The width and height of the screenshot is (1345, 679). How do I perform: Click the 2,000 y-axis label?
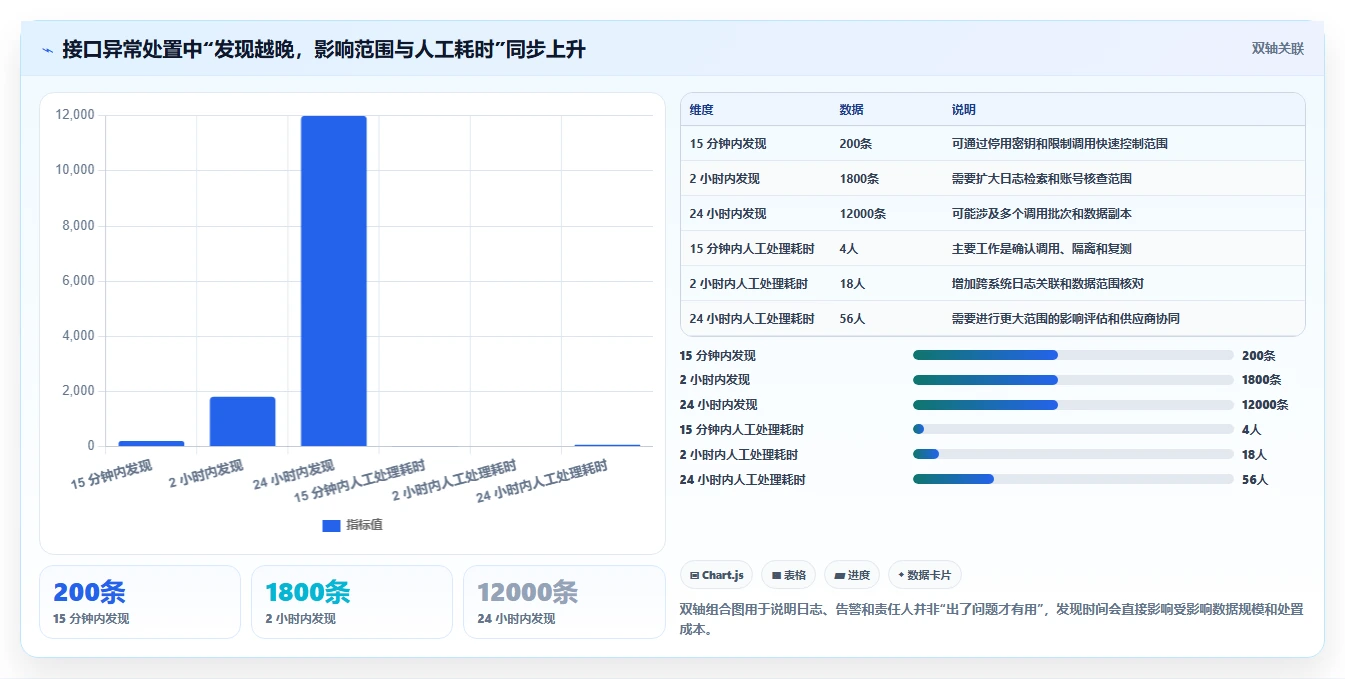pos(78,392)
